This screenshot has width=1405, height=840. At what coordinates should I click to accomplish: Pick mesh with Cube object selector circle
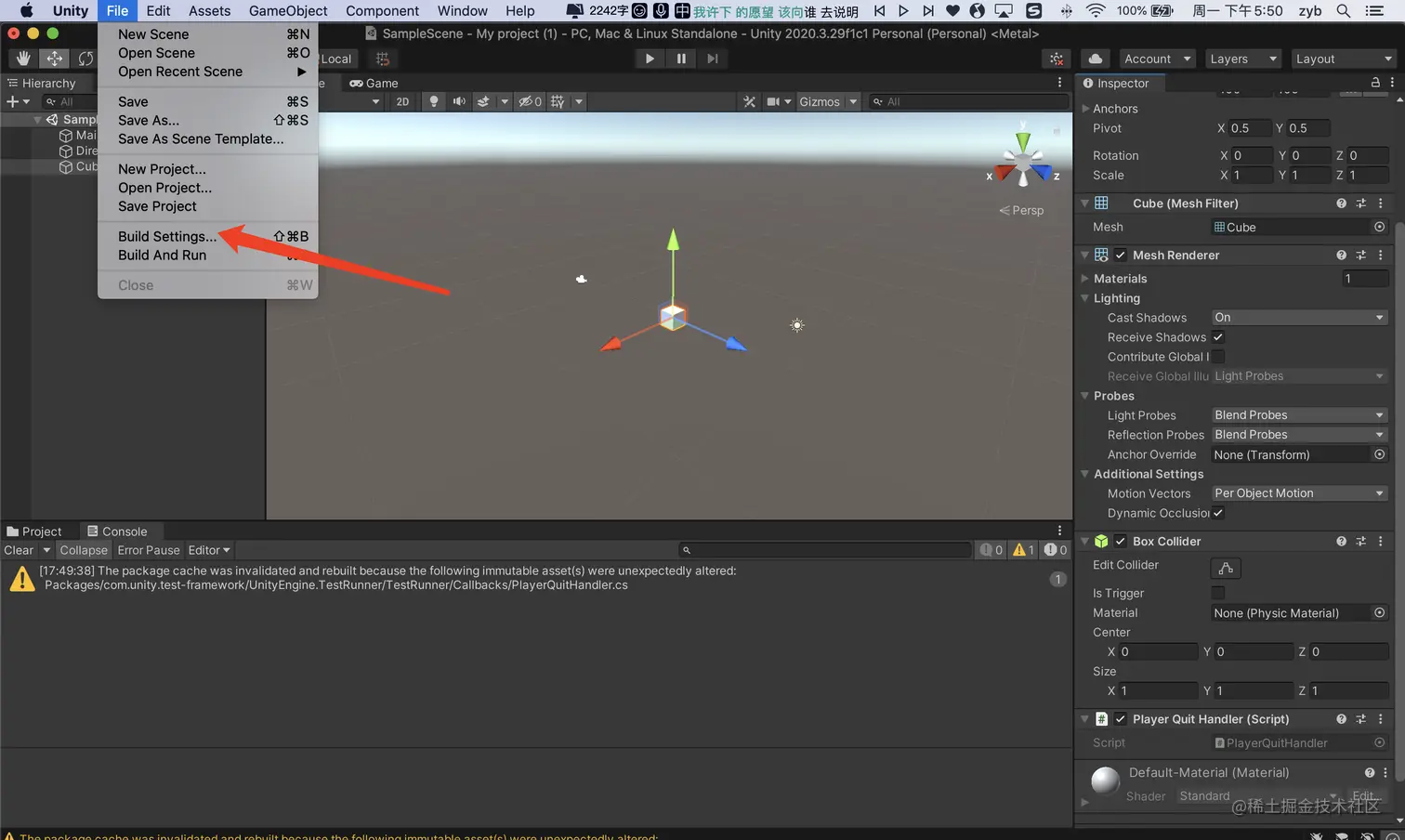[x=1379, y=227]
